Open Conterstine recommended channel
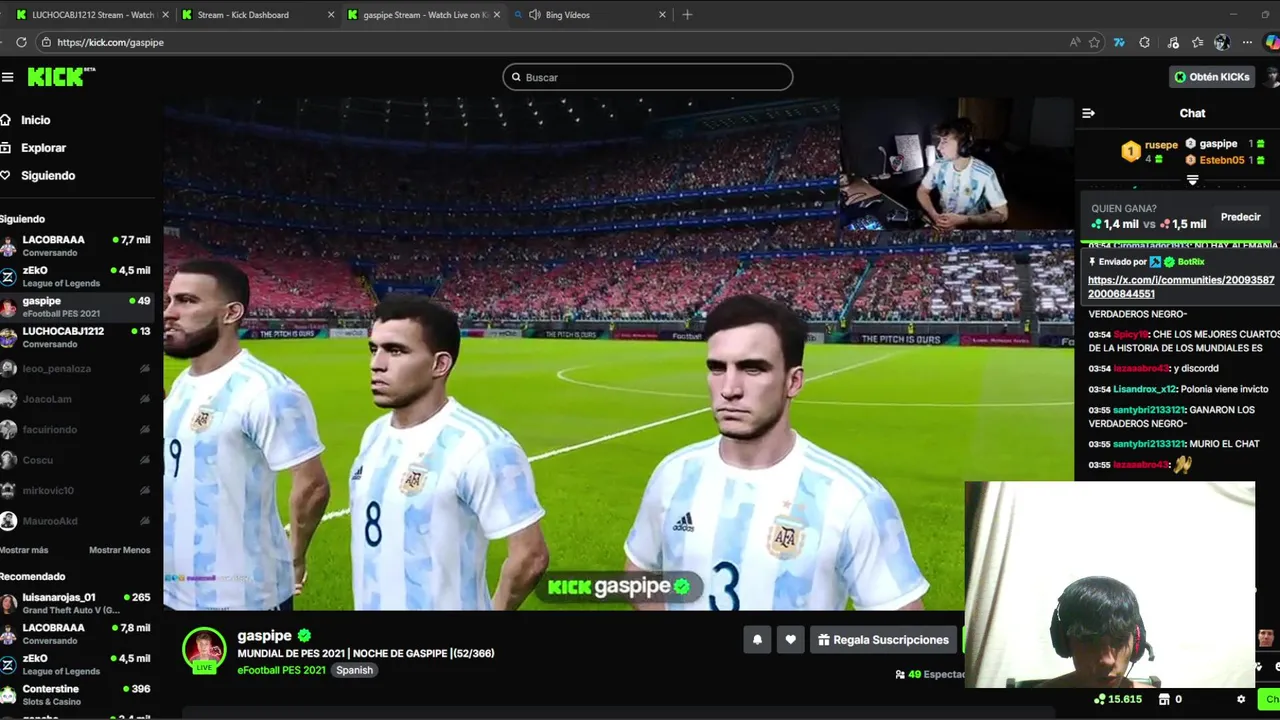1280x720 pixels. 77,695
